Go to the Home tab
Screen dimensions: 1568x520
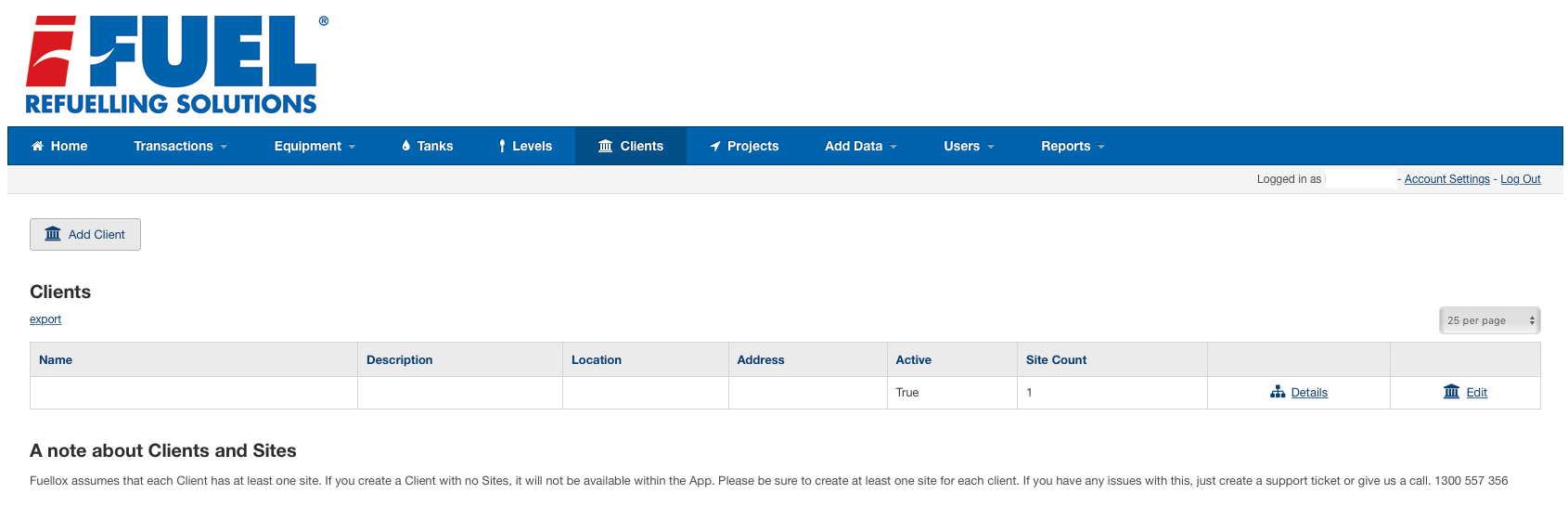59,146
